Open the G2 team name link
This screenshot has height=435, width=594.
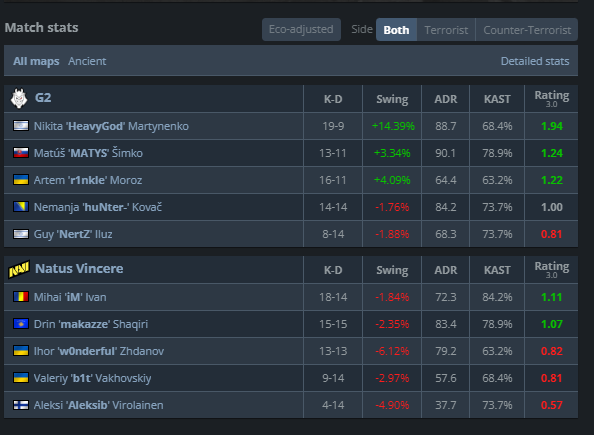click(43, 98)
